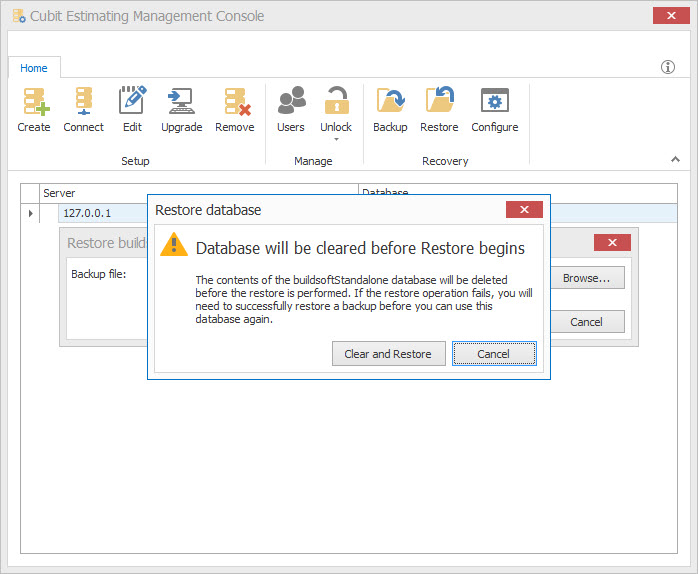Click the Clear and Restore button
The image size is (698, 574).
(389, 354)
